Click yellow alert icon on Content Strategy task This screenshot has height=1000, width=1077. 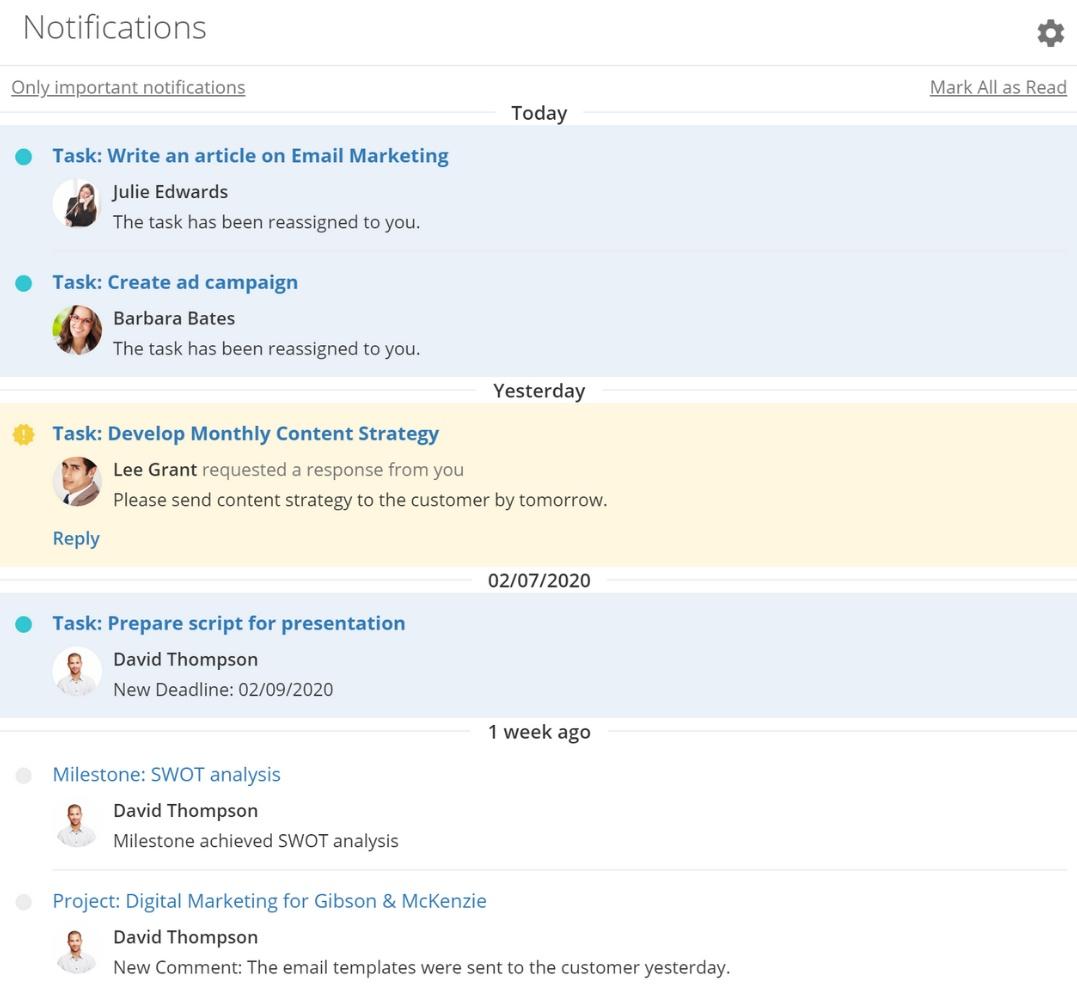tap(23, 434)
